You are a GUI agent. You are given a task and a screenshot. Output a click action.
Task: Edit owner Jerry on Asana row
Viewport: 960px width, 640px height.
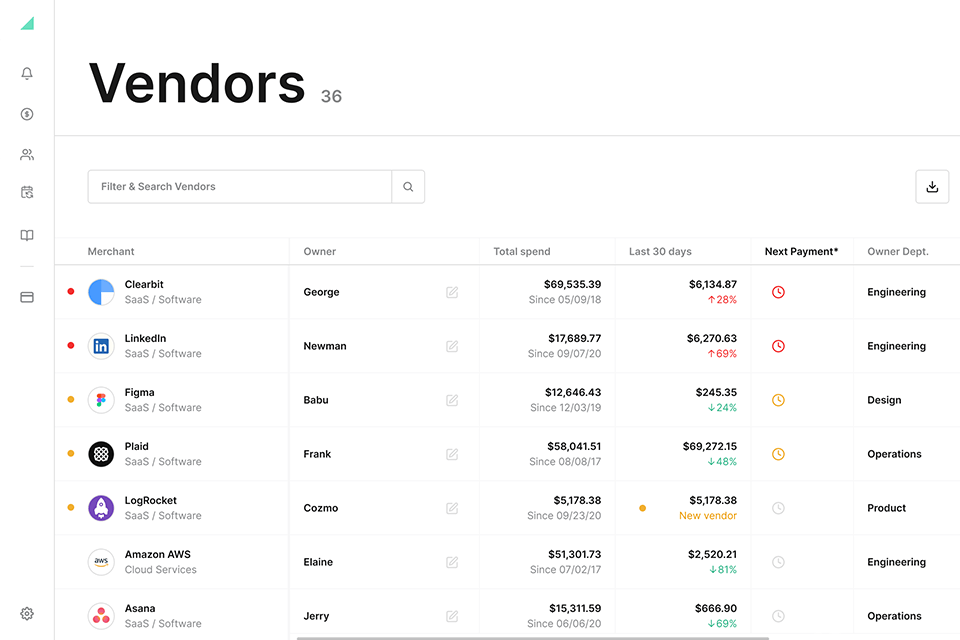point(452,616)
